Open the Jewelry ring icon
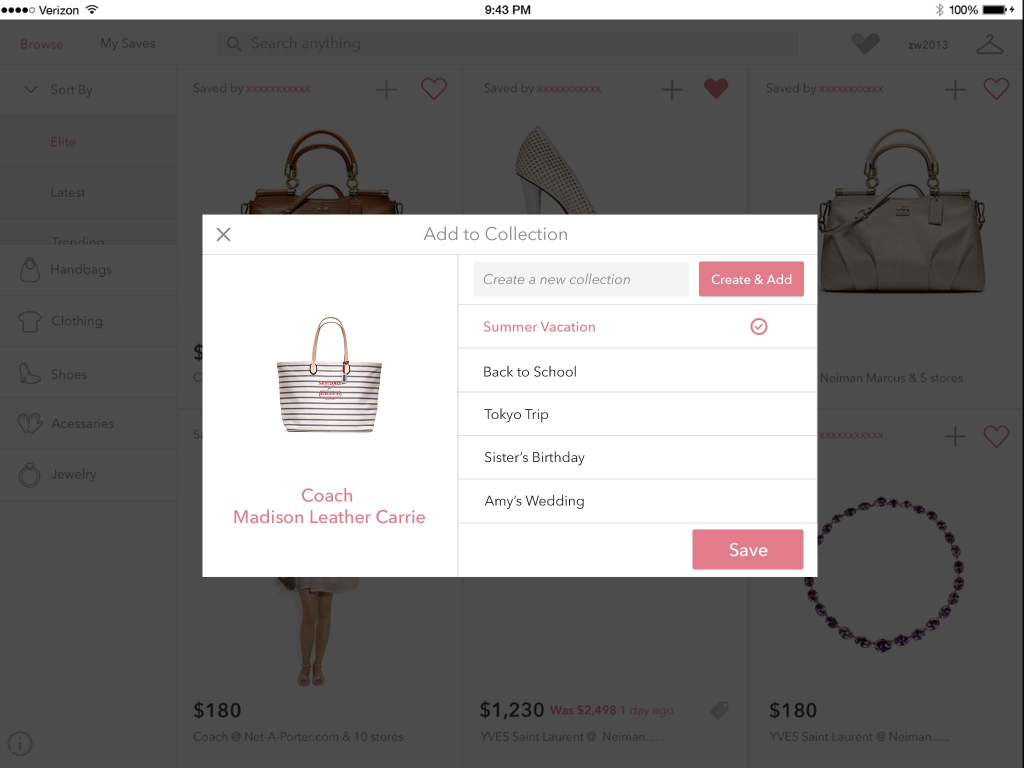 29,475
